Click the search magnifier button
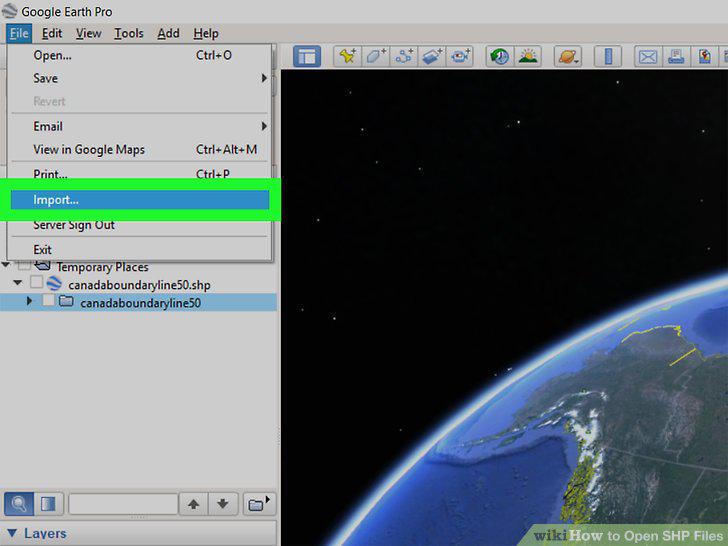The height and width of the screenshot is (546, 728). click(x=19, y=504)
